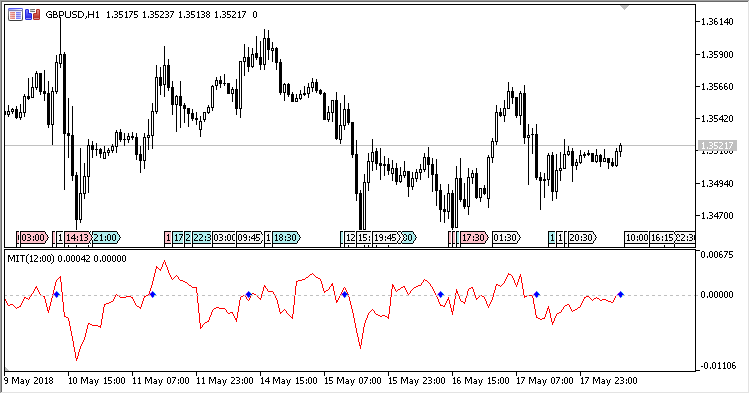Screen dimensions: 750x394
Task: Select the pink 17:30 event marker
Action: 474,238
